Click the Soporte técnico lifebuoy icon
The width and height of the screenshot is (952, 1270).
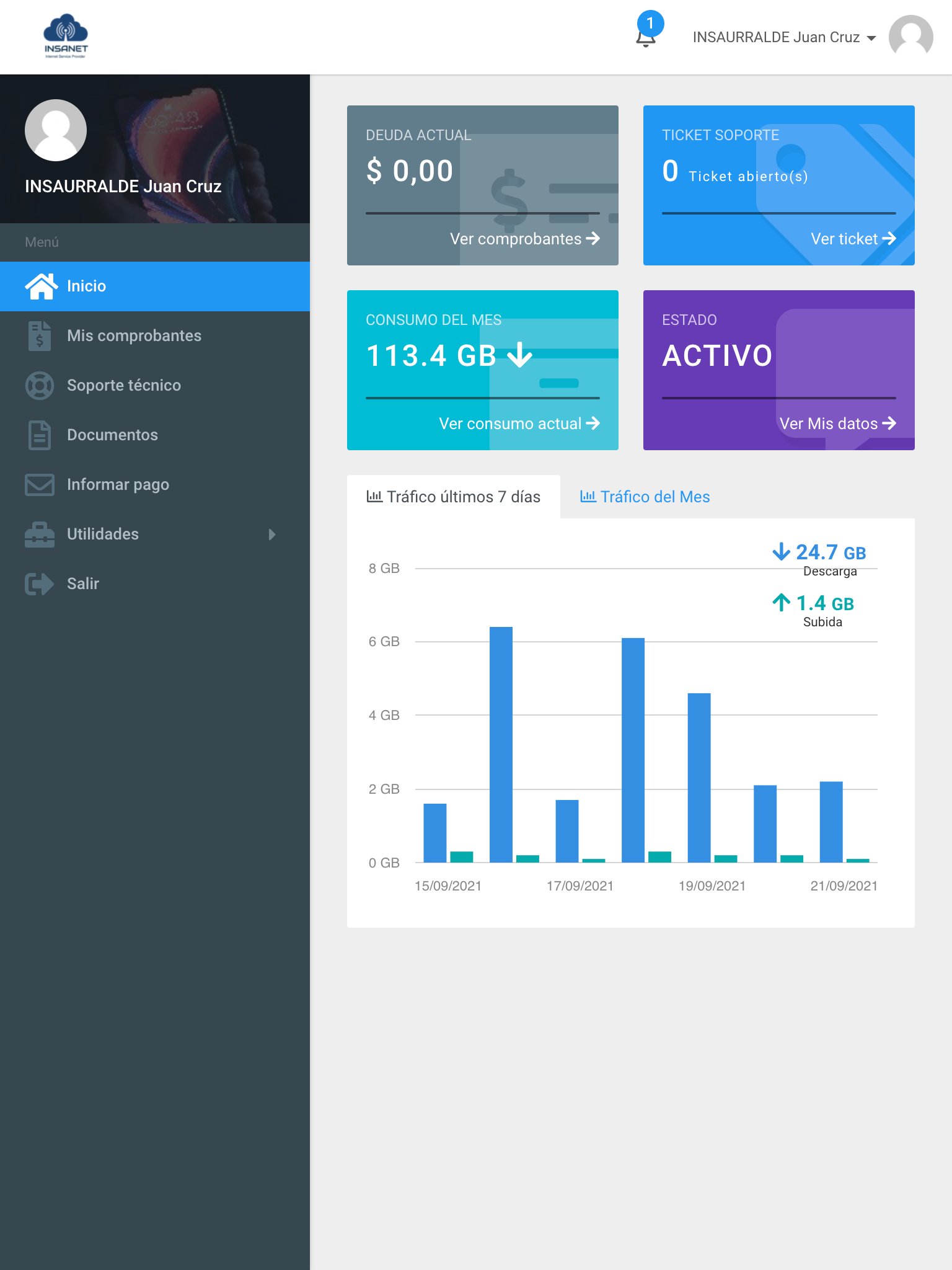coord(40,385)
